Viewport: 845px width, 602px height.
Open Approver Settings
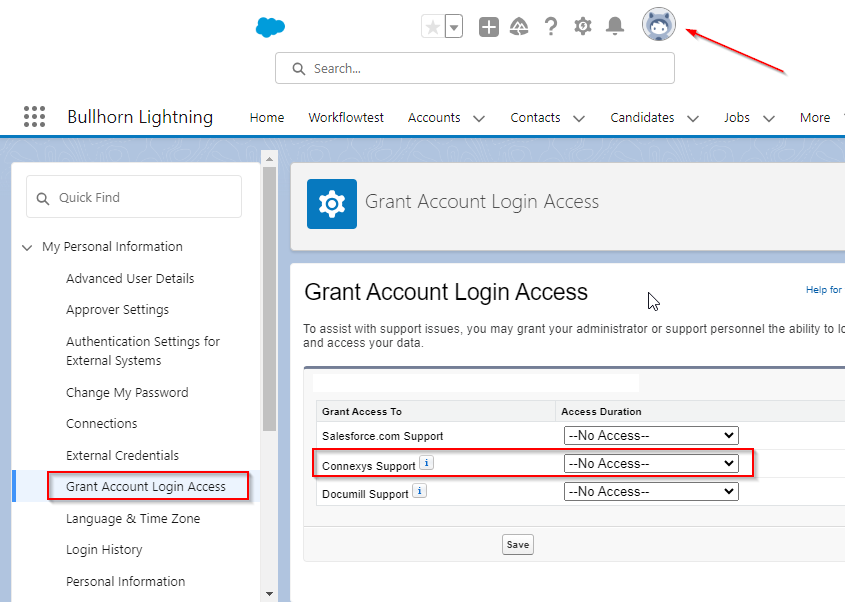click(x=117, y=310)
